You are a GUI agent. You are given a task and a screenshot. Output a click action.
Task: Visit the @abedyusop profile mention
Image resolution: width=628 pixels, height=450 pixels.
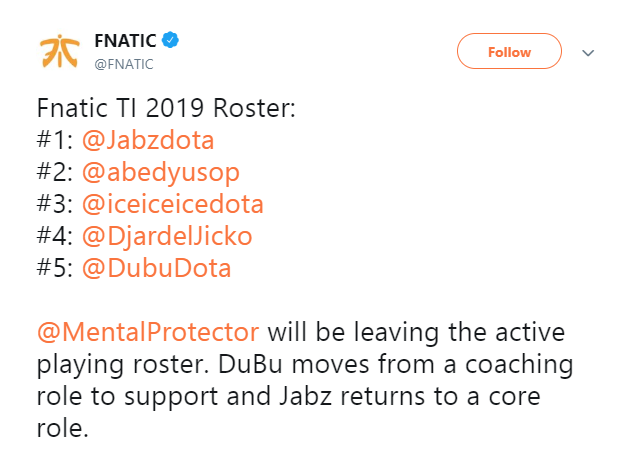160,173
